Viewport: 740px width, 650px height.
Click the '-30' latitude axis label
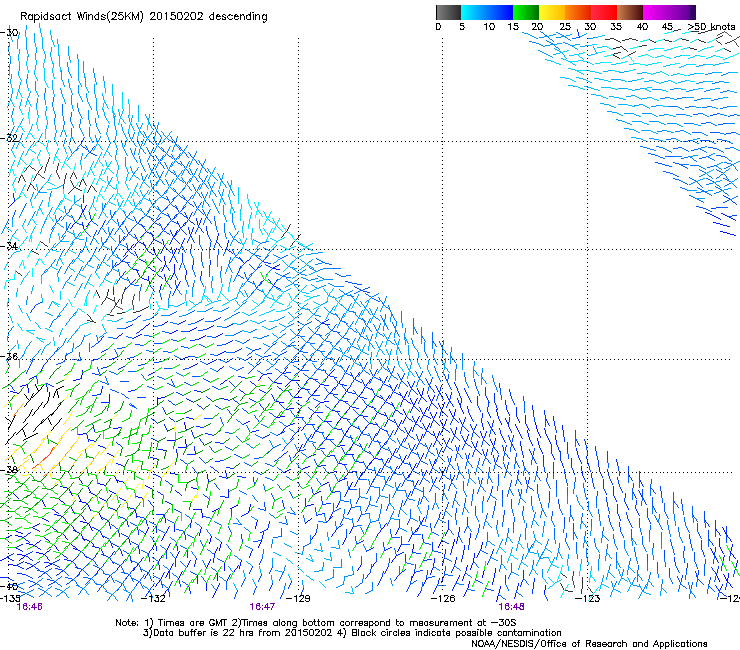click(x=9, y=33)
